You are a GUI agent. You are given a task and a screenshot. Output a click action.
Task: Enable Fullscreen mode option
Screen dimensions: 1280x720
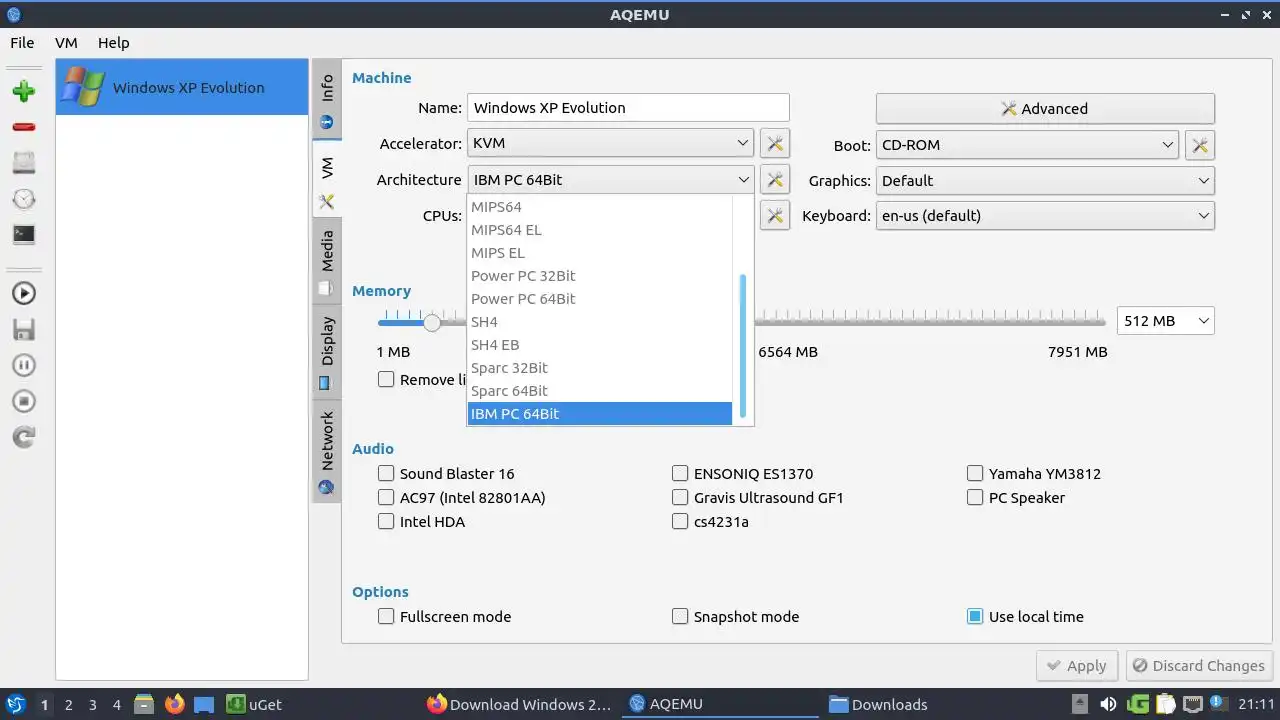386,616
